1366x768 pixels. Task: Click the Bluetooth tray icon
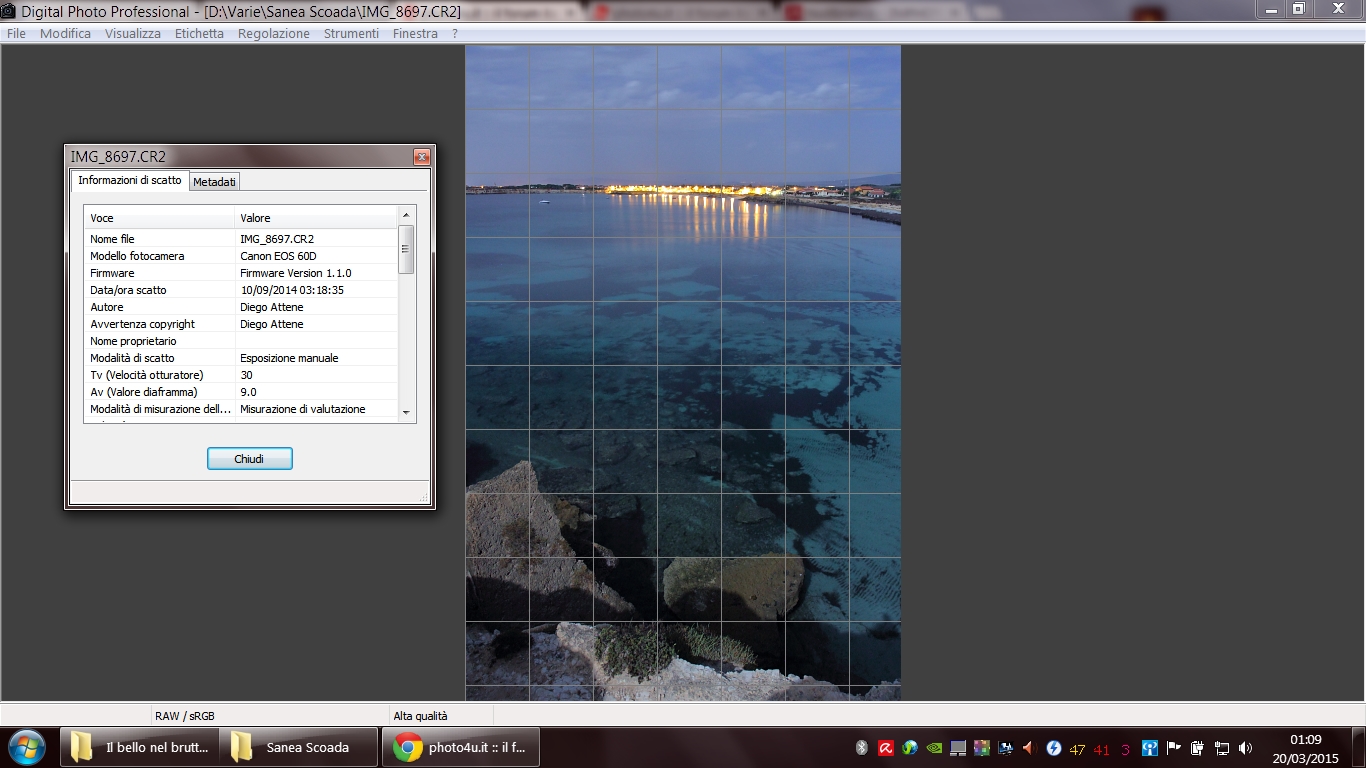click(x=861, y=748)
